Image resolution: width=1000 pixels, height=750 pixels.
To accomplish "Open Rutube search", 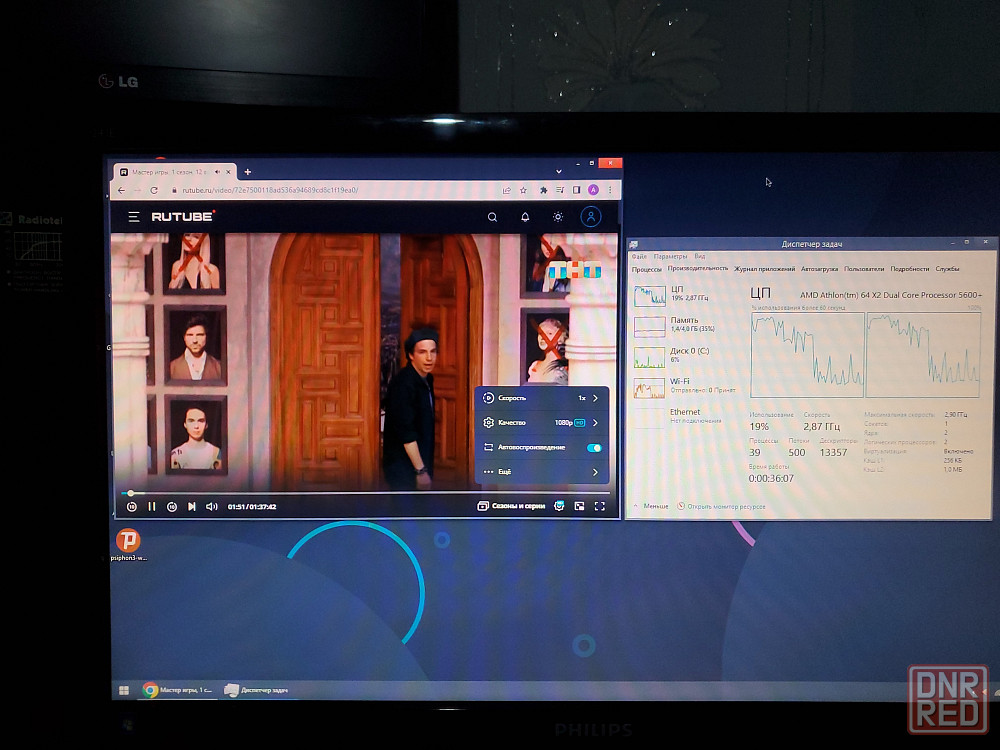I will pos(492,217).
